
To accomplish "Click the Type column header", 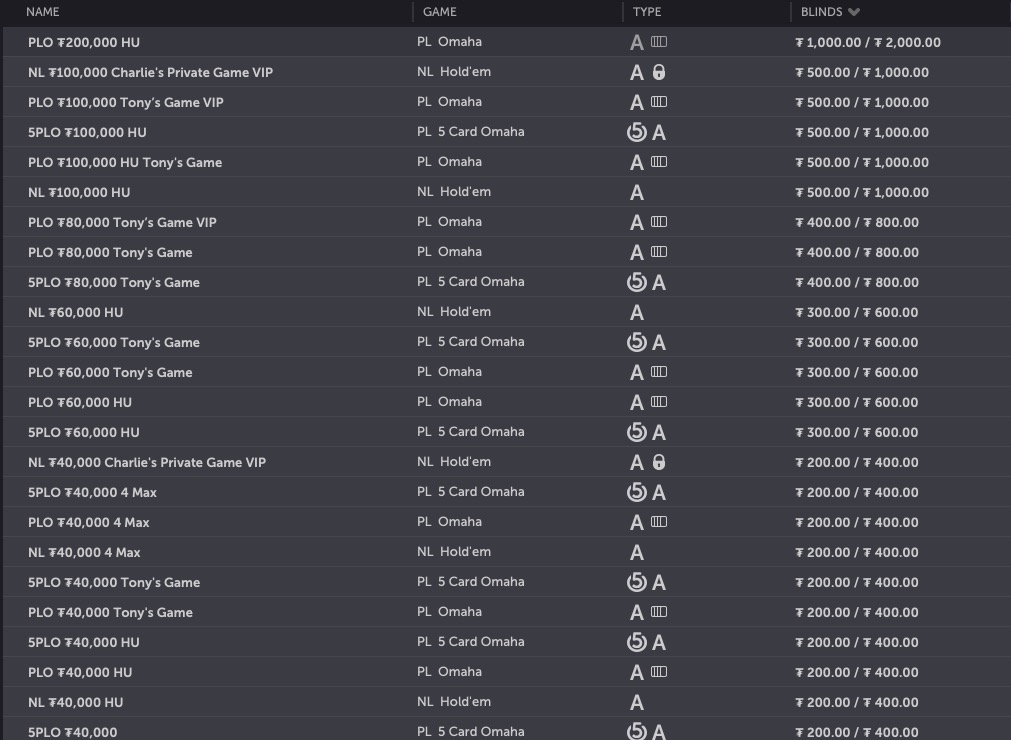I will (x=647, y=12).
